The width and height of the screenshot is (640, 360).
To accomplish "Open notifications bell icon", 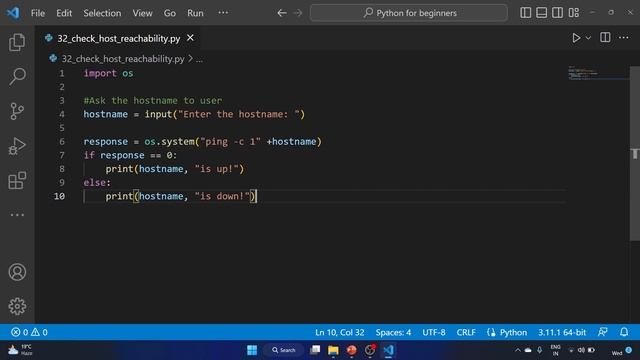I will point(624,332).
